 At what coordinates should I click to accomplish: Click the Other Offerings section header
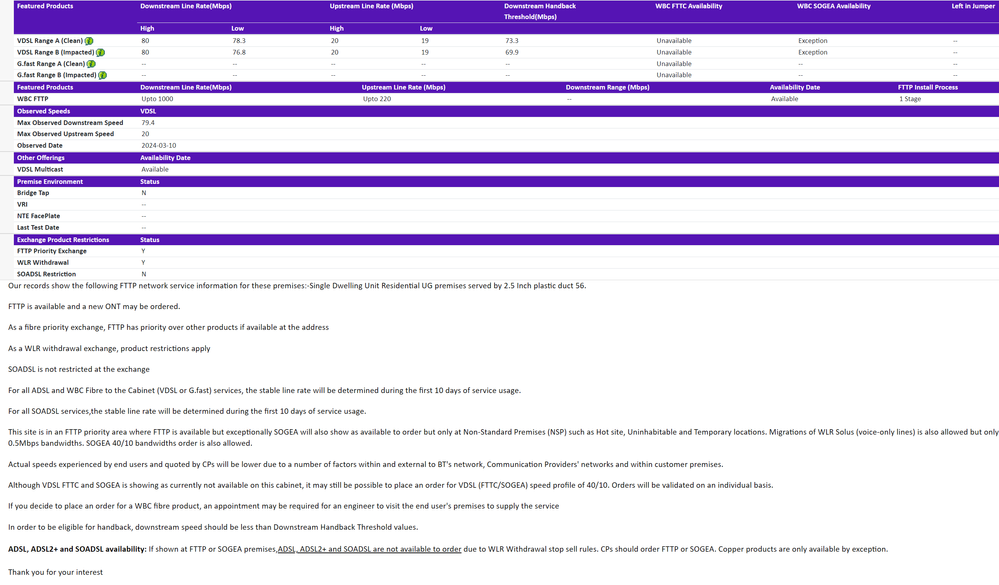coord(40,158)
